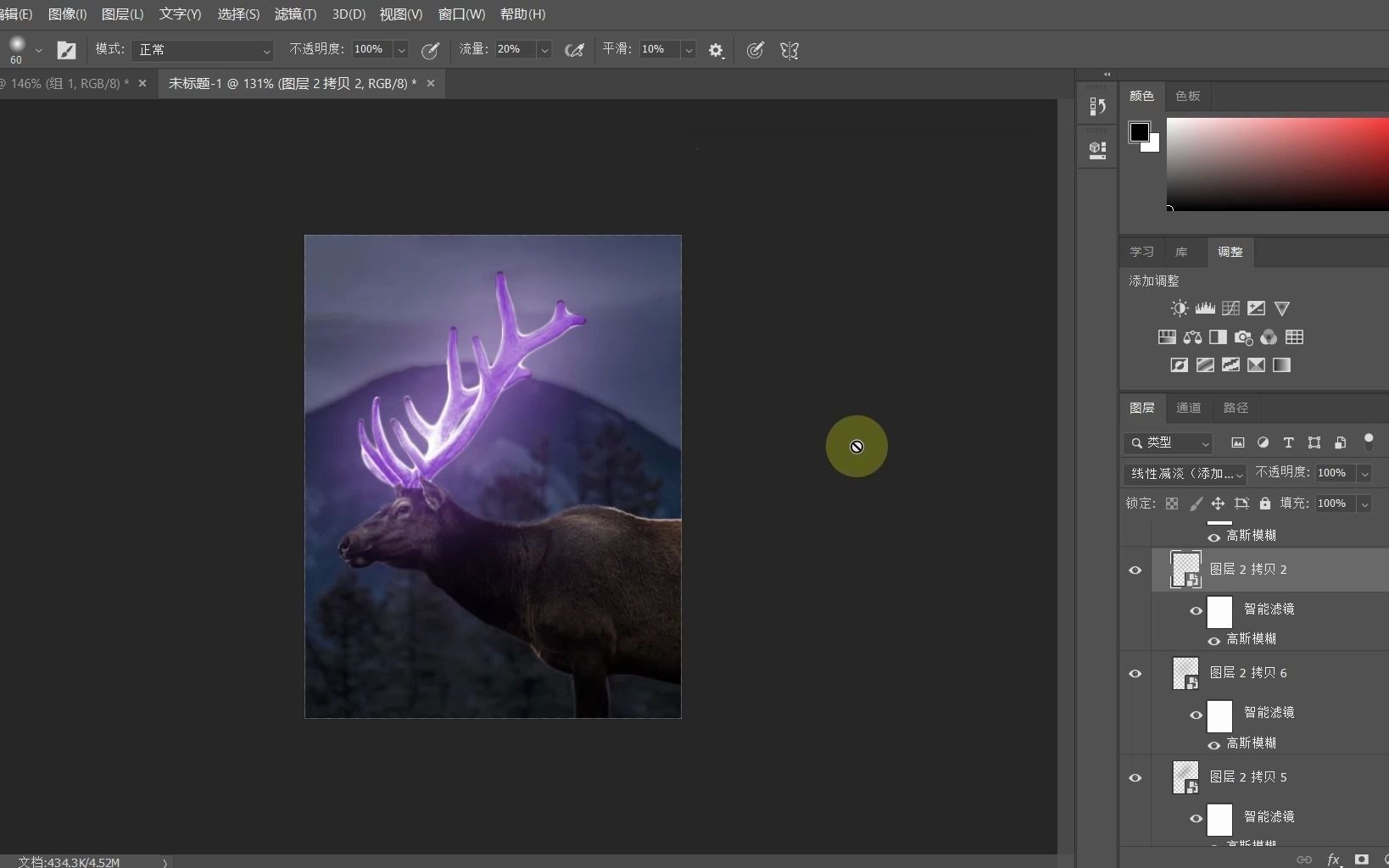Add Exposure adjustment layer
Image resolution: width=1389 pixels, height=868 pixels.
pyautogui.click(x=1256, y=309)
